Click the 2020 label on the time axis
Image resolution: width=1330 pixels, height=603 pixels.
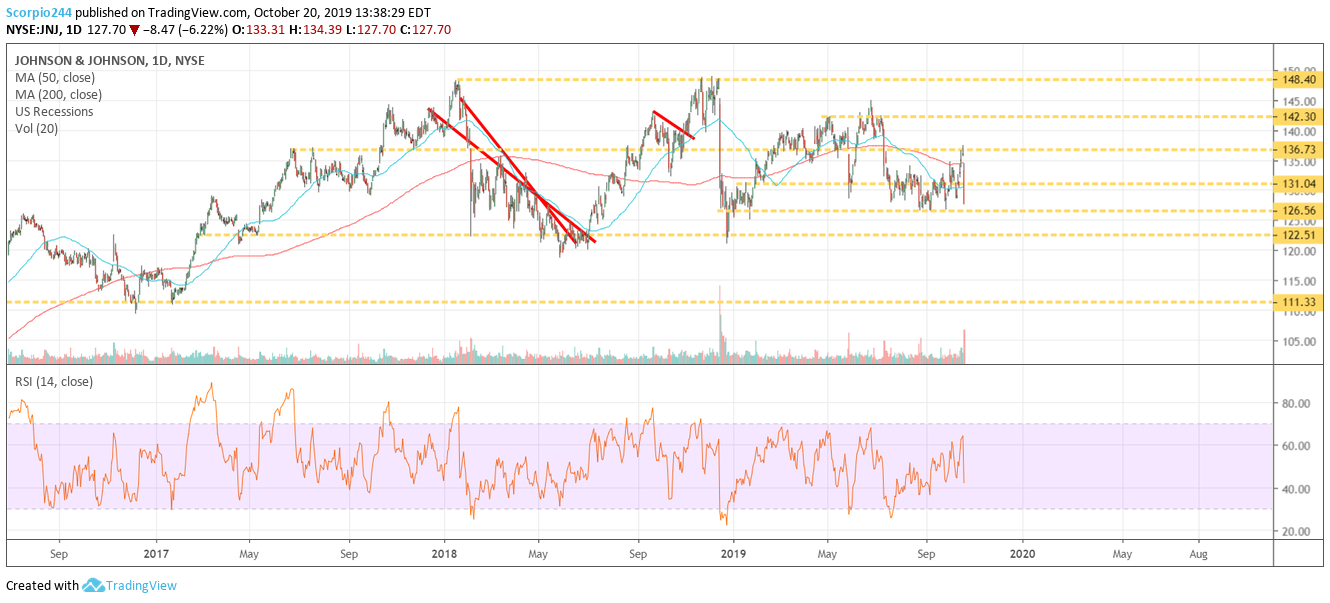coord(1023,552)
